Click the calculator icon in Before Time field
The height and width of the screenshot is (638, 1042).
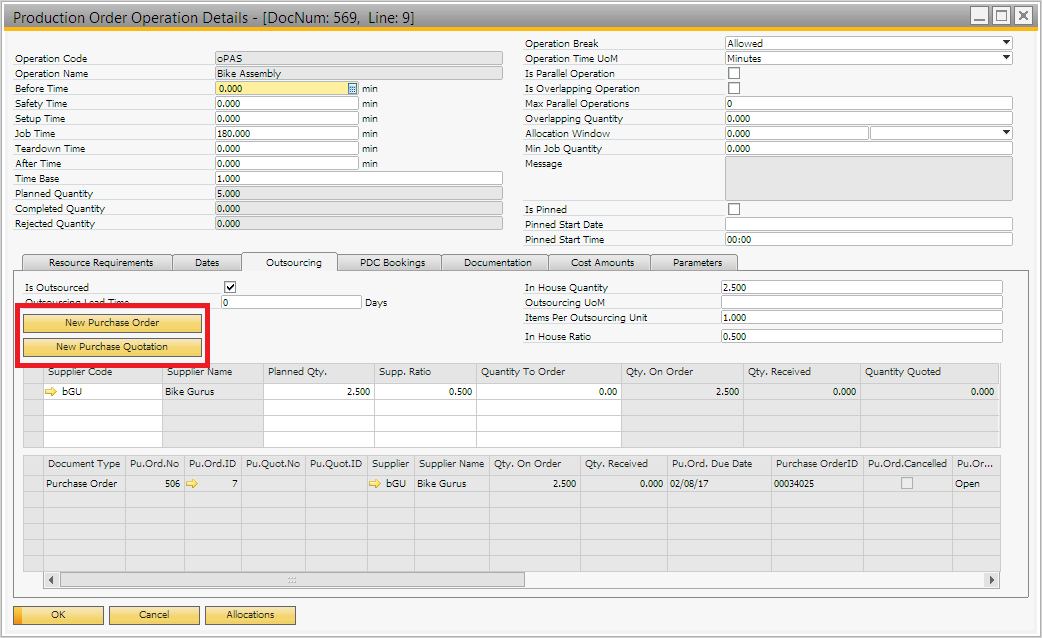(x=352, y=89)
